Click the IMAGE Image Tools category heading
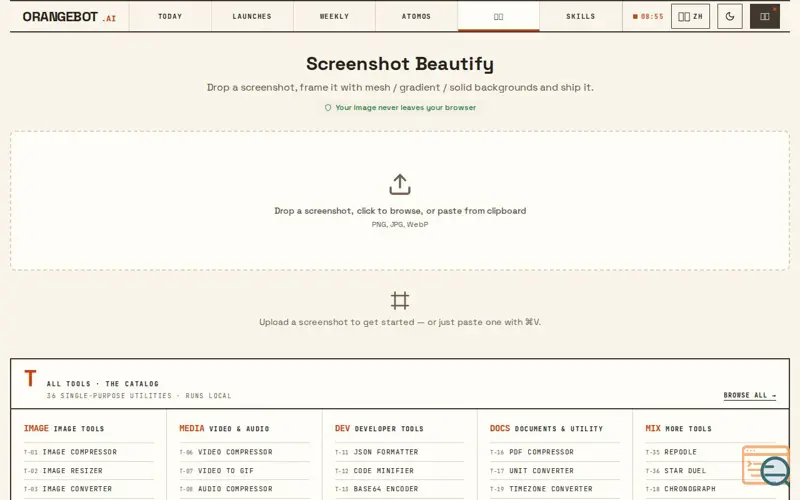800x500 pixels. click(x=64, y=429)
